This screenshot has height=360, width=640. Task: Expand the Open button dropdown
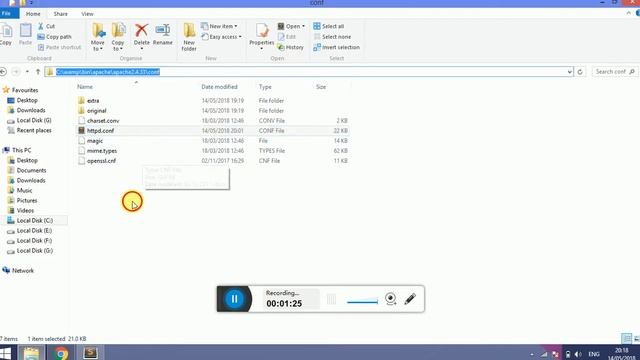tap(303, 26)
